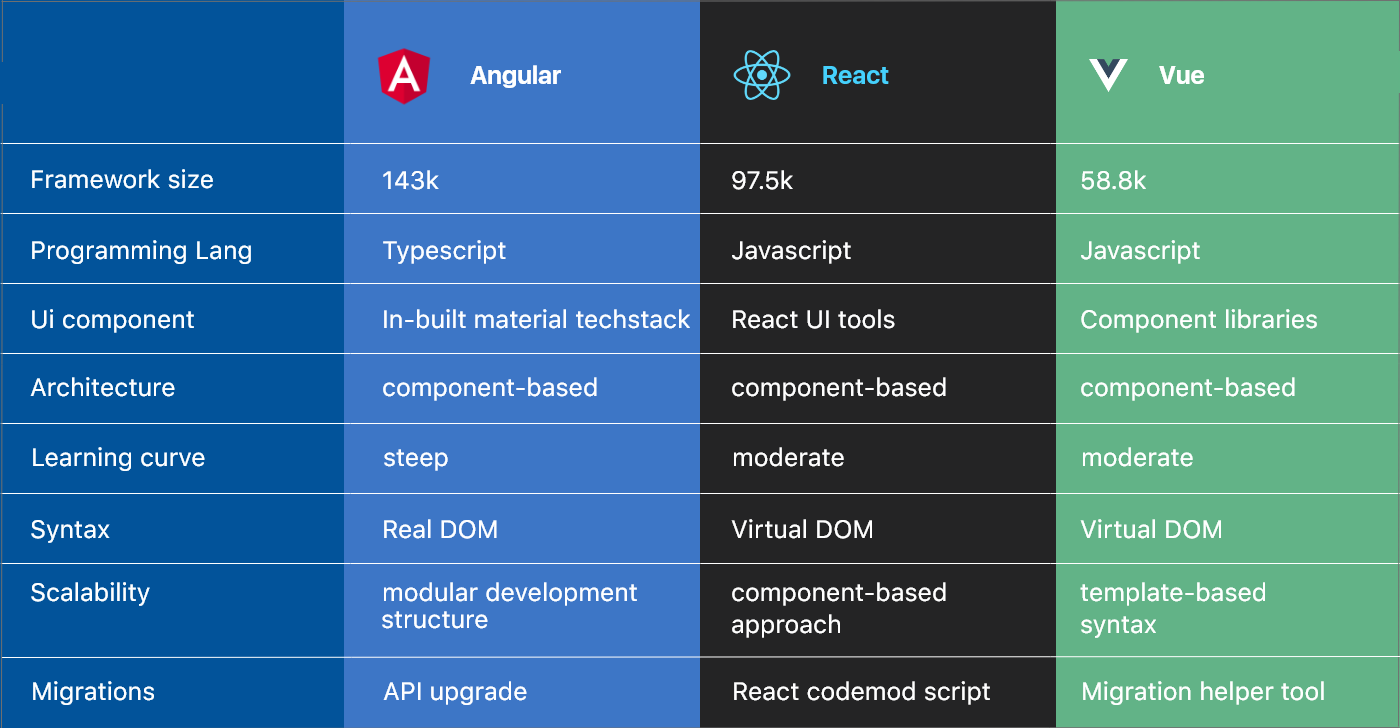Click the Real DOM cell
1400x728 pixels.
click(440, 529)
